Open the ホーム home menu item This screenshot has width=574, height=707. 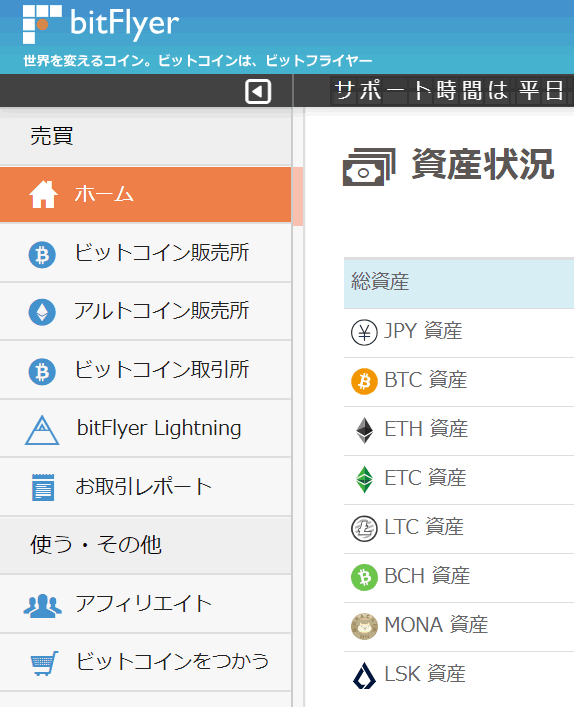[x=146, y=194]
